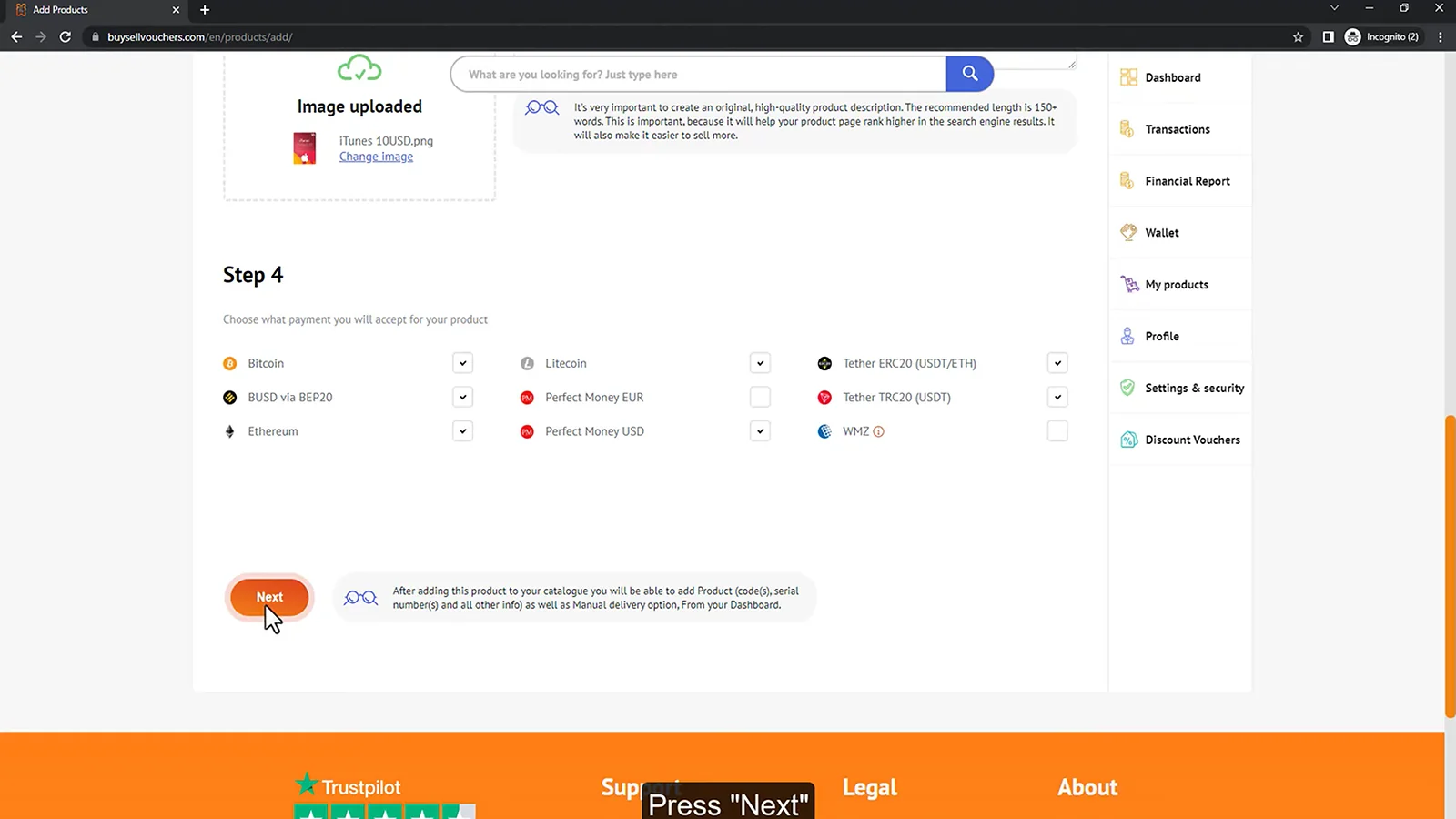
Task: Open the browser tab search dropdown
Action: point(1334,9)
